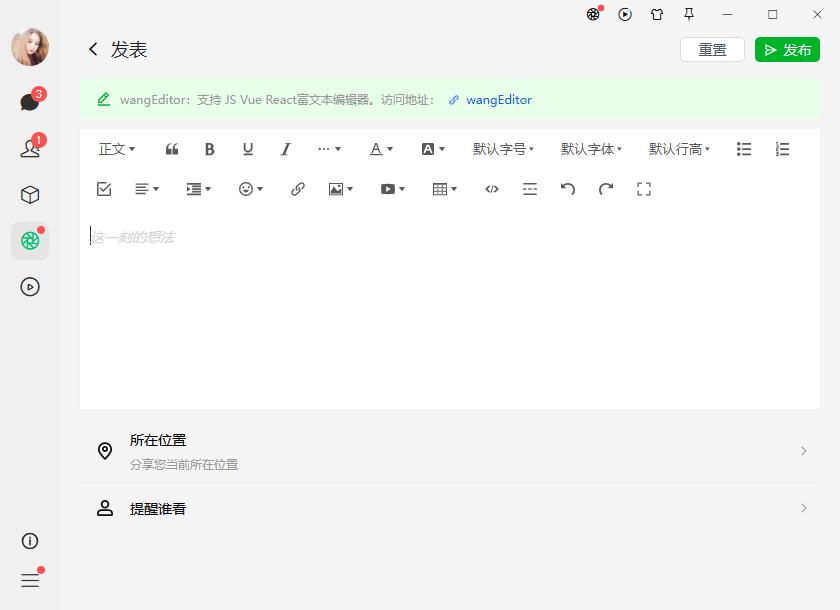Screen dimensions: 840x610
Task: Open the 提醒谁看 mention row
Action: pyautogui.click(x=450, y=508)
